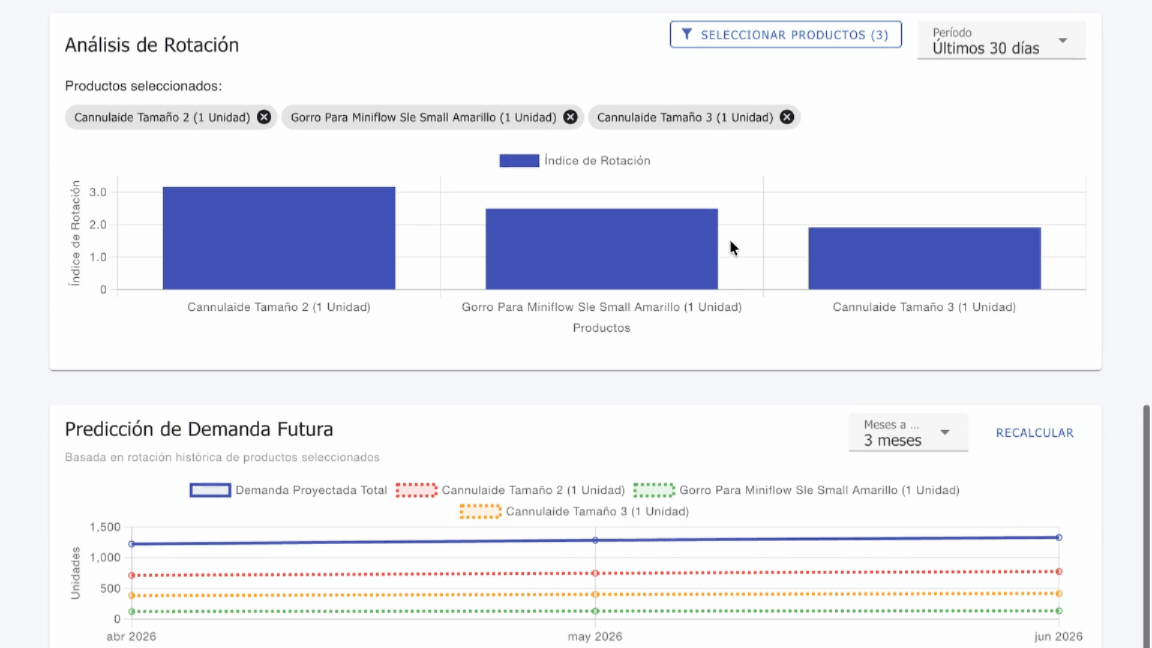The width and height of the screenshot is (1152, 648).
Task: Toggle Cannulaide Tamaño 3 orange legend swatch
Action: coord(480,512)
